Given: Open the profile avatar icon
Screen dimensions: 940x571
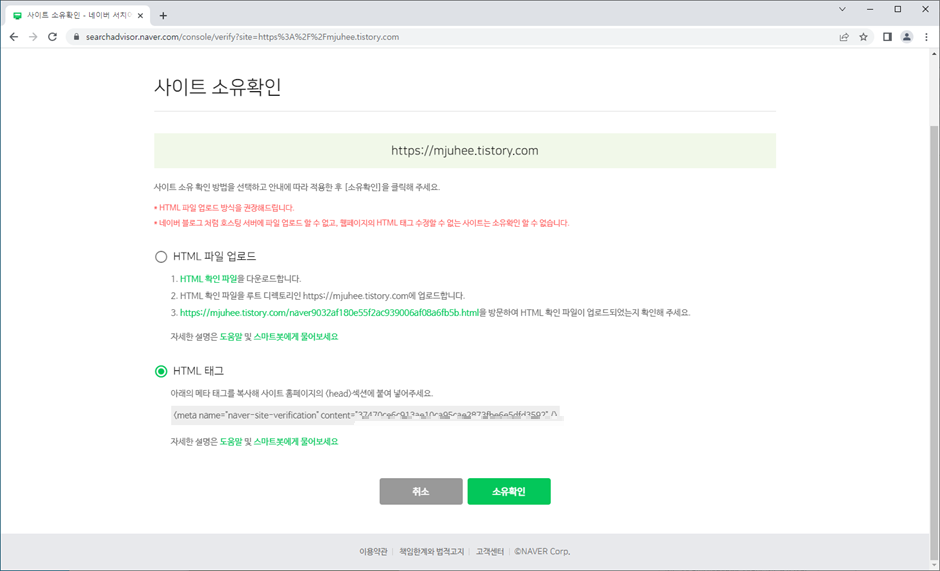Looking at the screenshot, I should point(906,37).
